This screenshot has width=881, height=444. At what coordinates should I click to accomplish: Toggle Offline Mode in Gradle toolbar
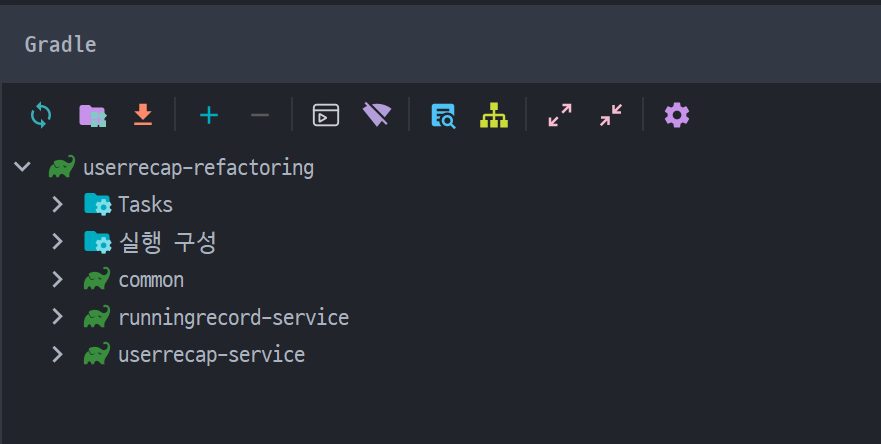(377, 115)
